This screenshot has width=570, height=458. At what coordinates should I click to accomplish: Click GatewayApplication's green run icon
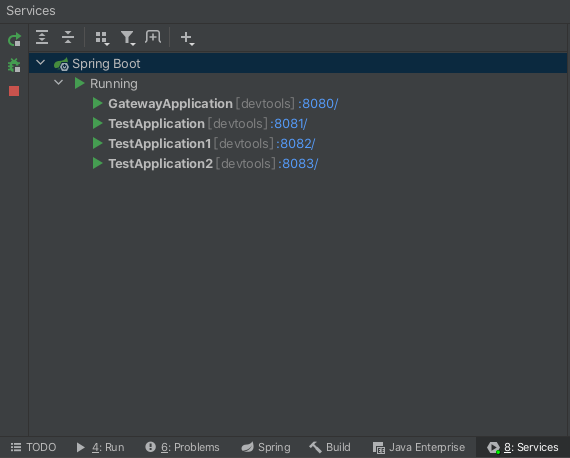pos(97,103)
